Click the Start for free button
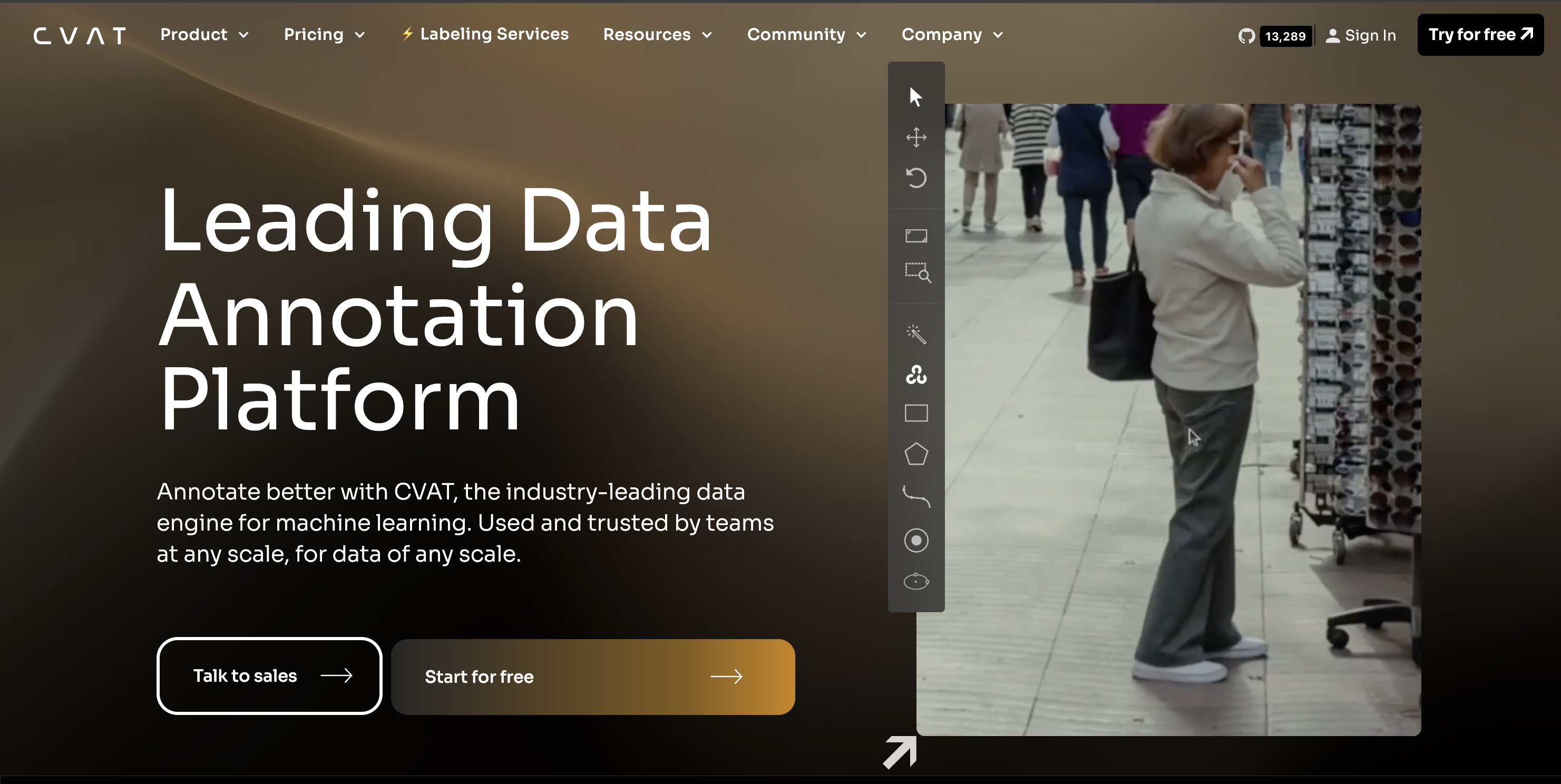 593,677
